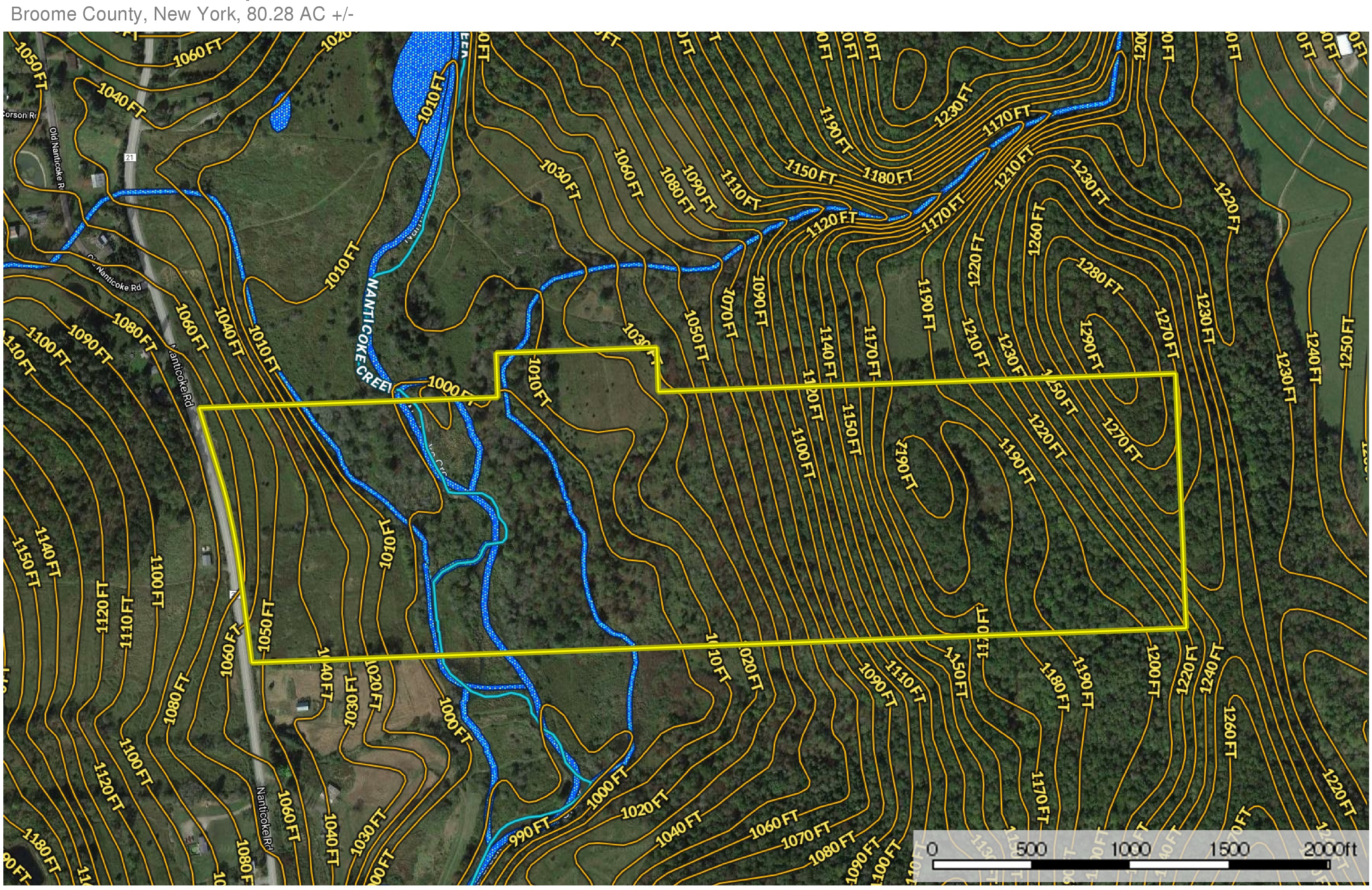Image resolution: width=1372 pixels, height=890 pixels.
Task: Click the 1230FT label near 1170FT stream
Action: 954,106
